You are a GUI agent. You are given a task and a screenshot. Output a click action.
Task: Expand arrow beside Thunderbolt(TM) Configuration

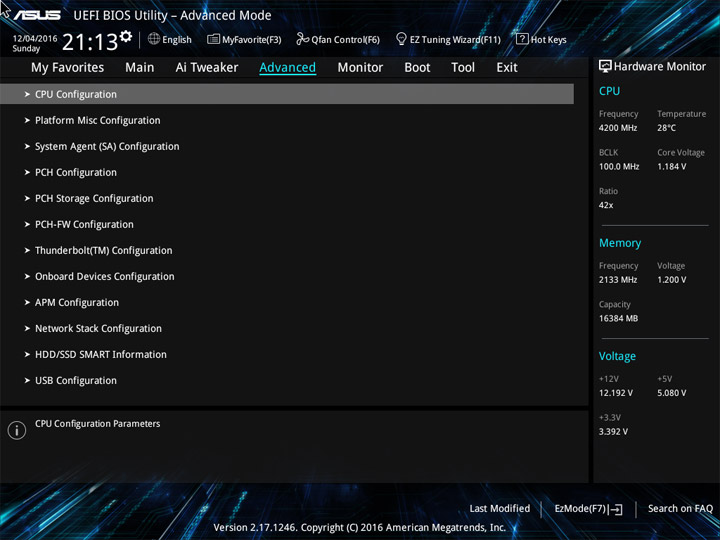tap(27, 250)
